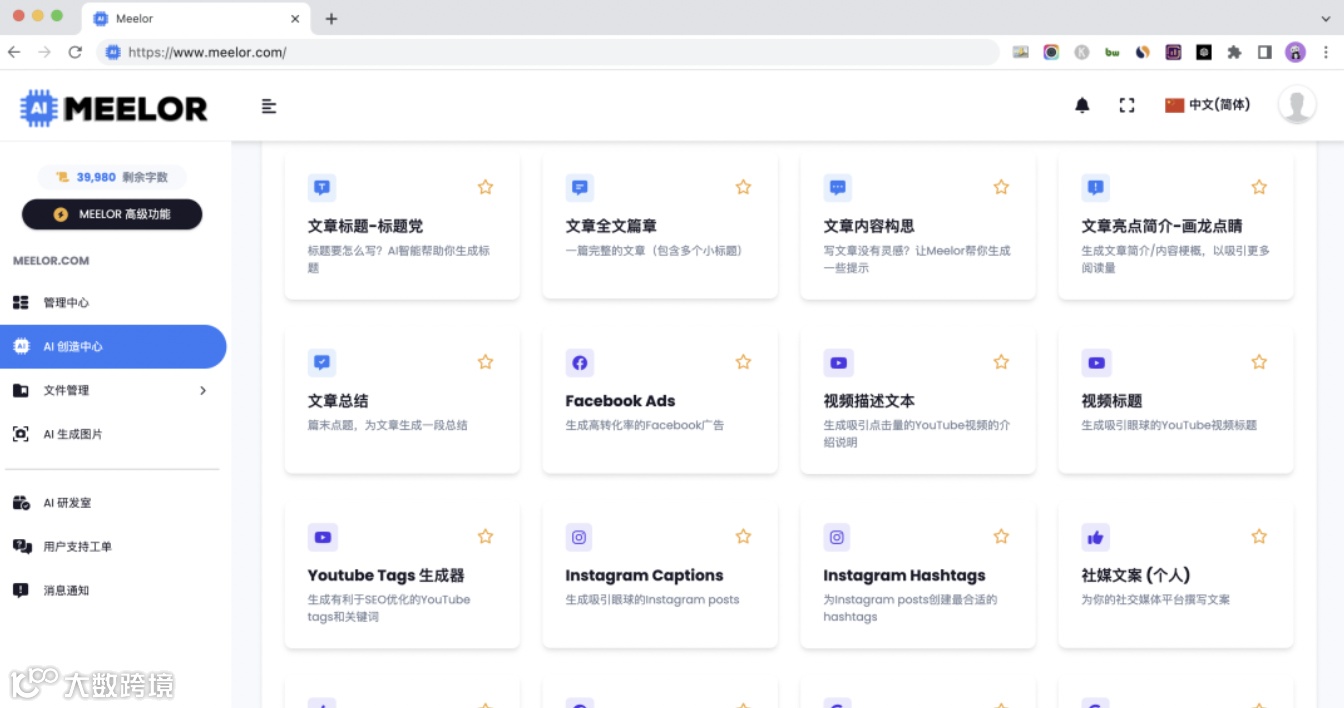
Task: Click the 文章全文篇章 card icon
Action: click(x=580, y=187)
